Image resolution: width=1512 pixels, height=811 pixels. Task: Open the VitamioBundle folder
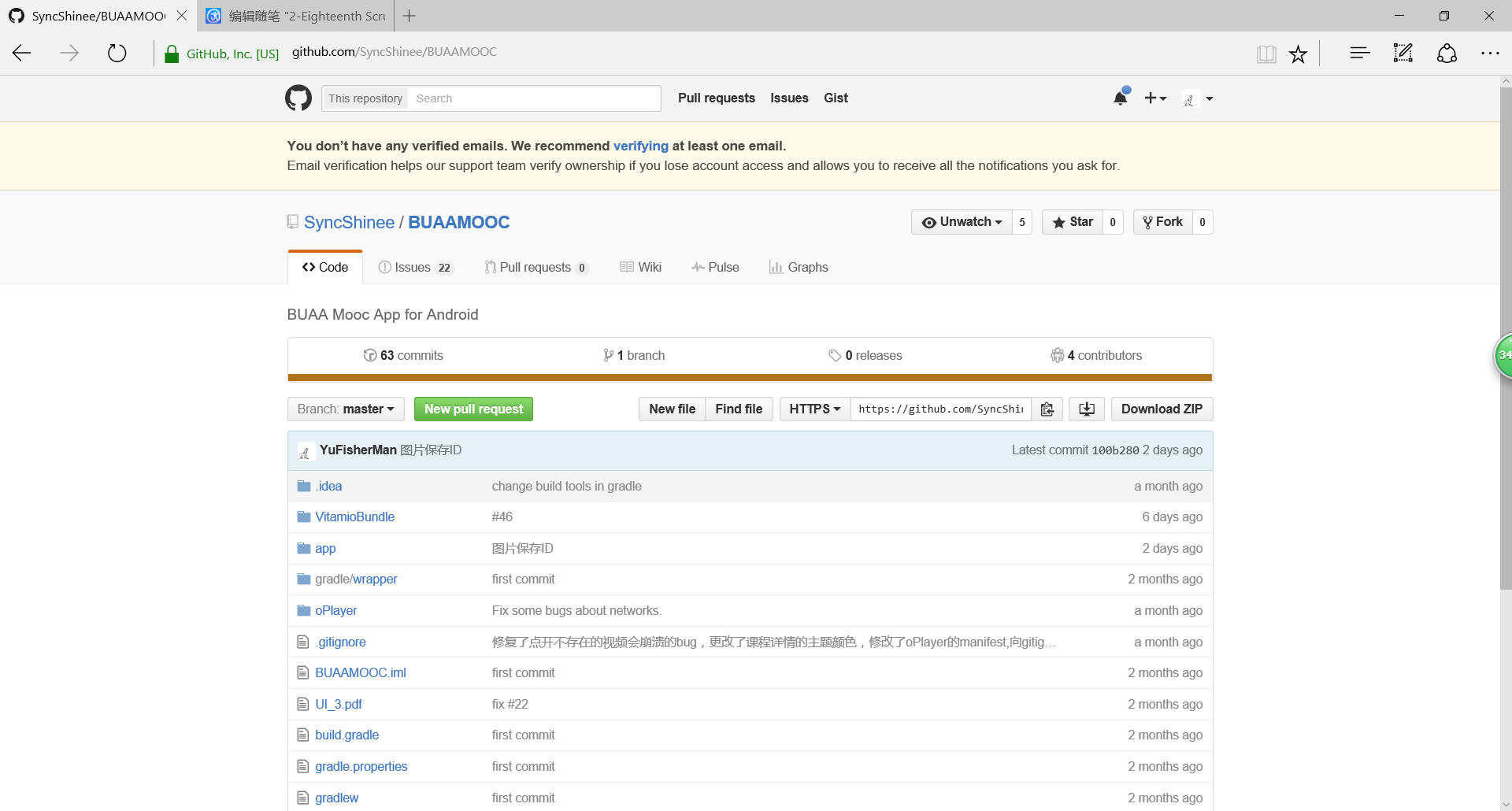click(x=355, y=517)
